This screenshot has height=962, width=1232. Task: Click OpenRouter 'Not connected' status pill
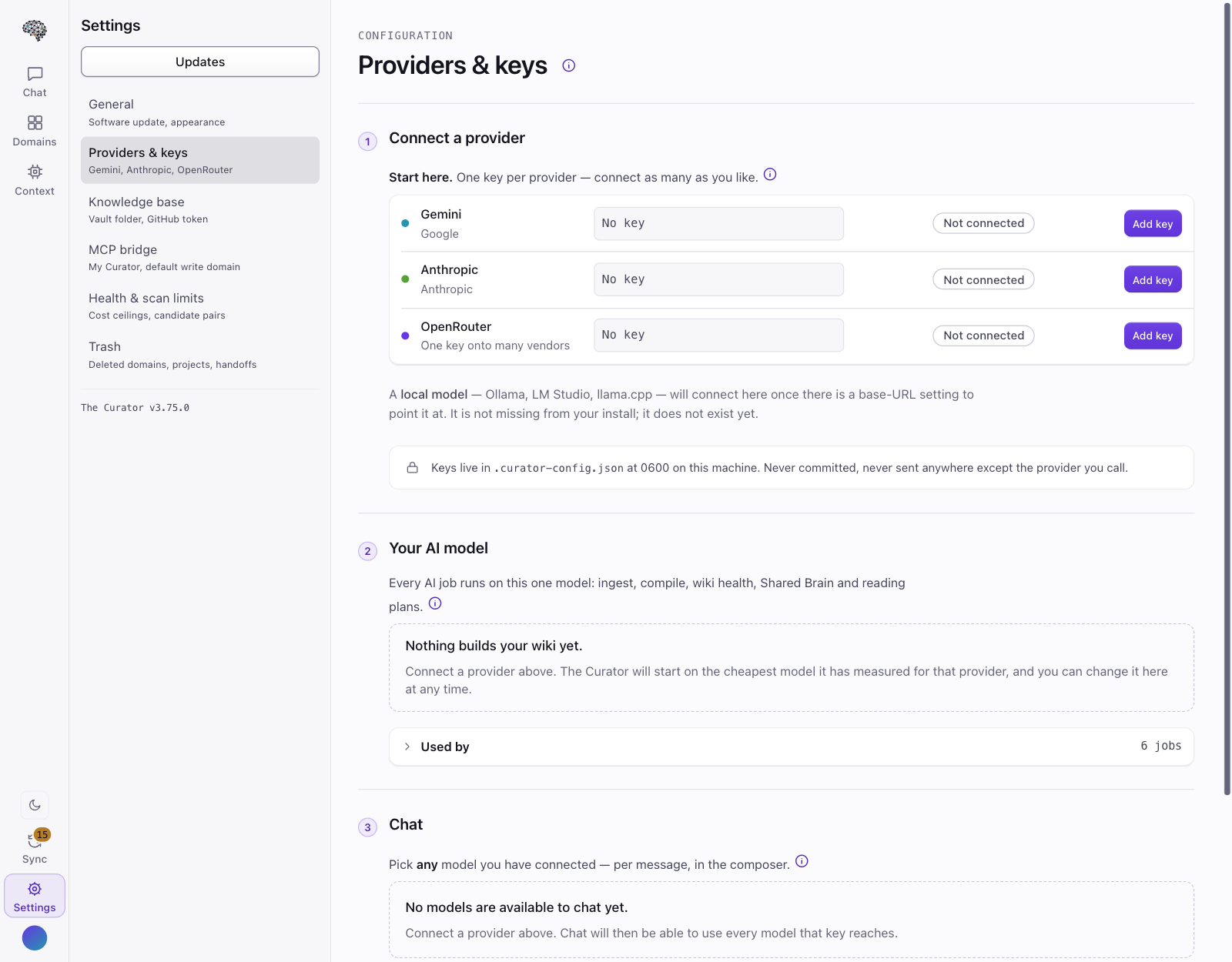983,336
